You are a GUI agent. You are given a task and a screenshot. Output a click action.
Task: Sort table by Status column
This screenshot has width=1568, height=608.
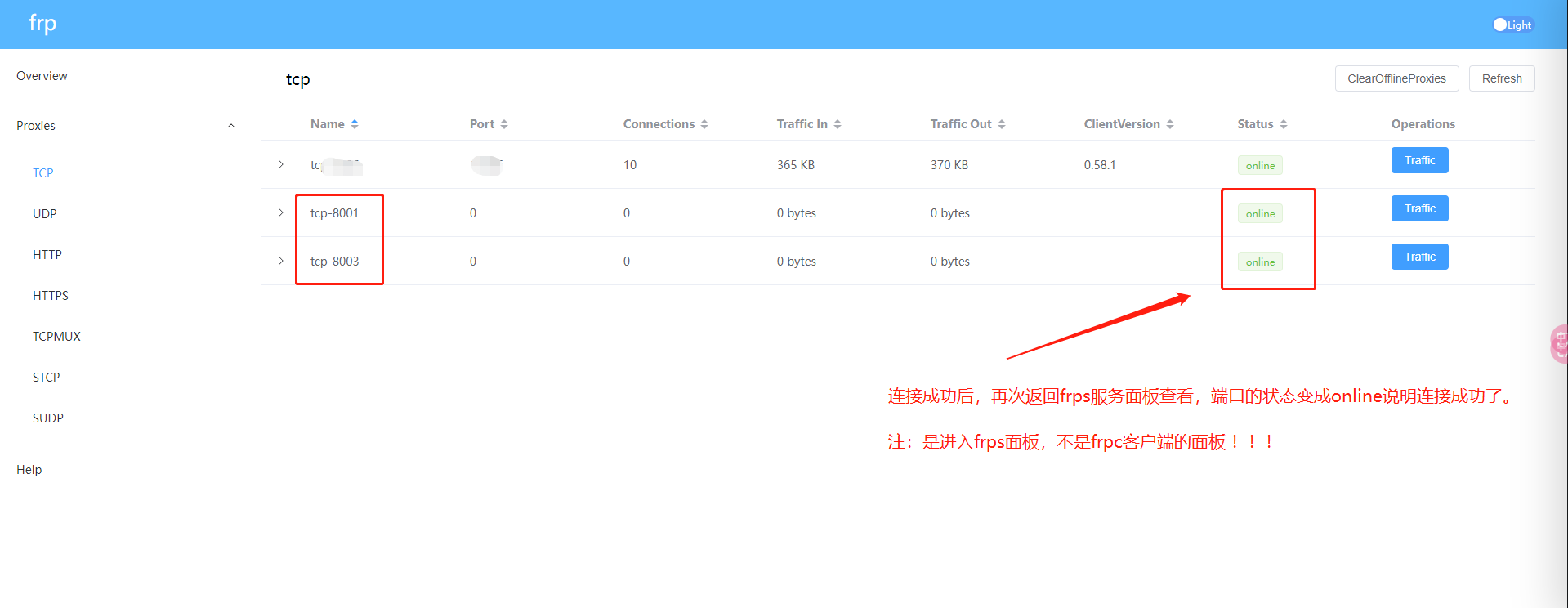click(1284, 124)
